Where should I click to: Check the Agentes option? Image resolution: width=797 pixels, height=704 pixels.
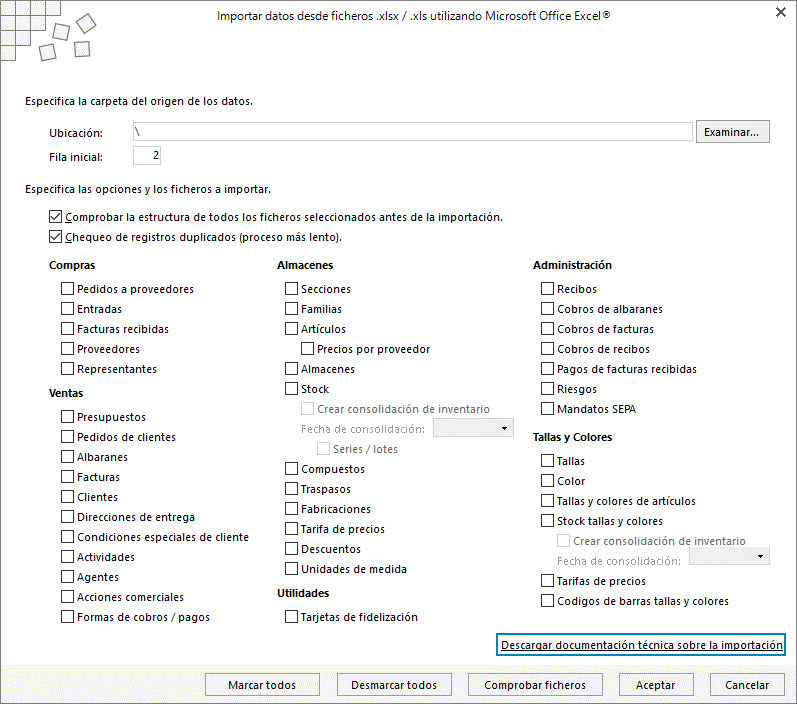click(67, 577)
